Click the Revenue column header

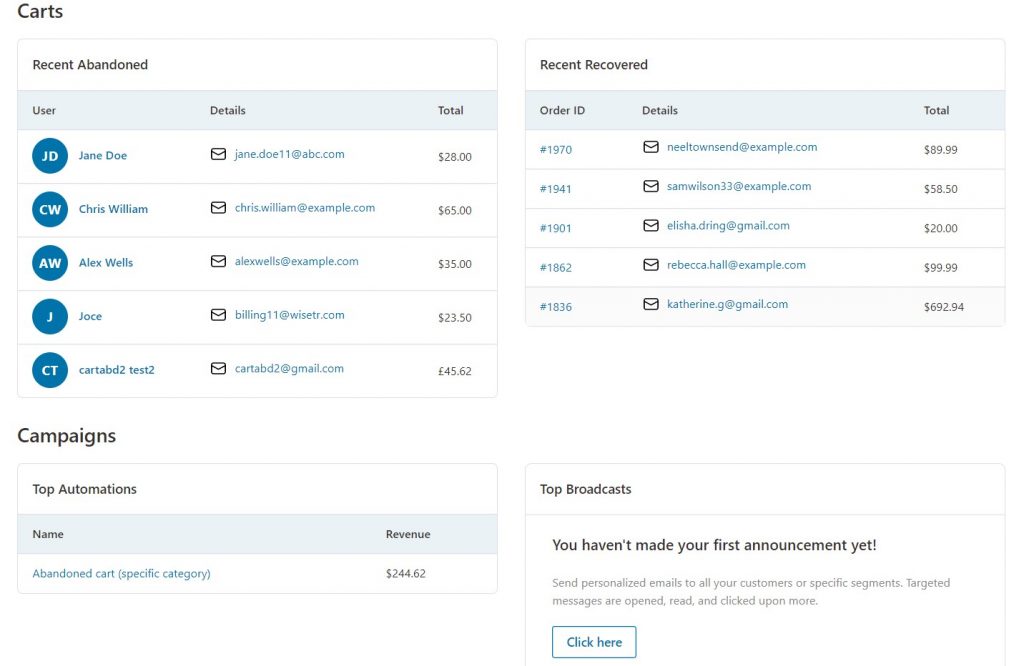pyautogui.click(x=408, y=534)
